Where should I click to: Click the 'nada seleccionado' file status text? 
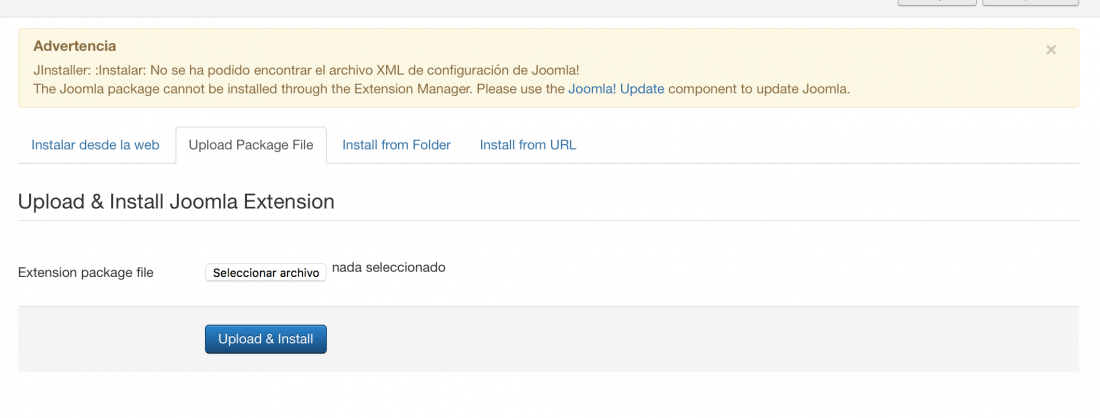(x=389, y=267)
